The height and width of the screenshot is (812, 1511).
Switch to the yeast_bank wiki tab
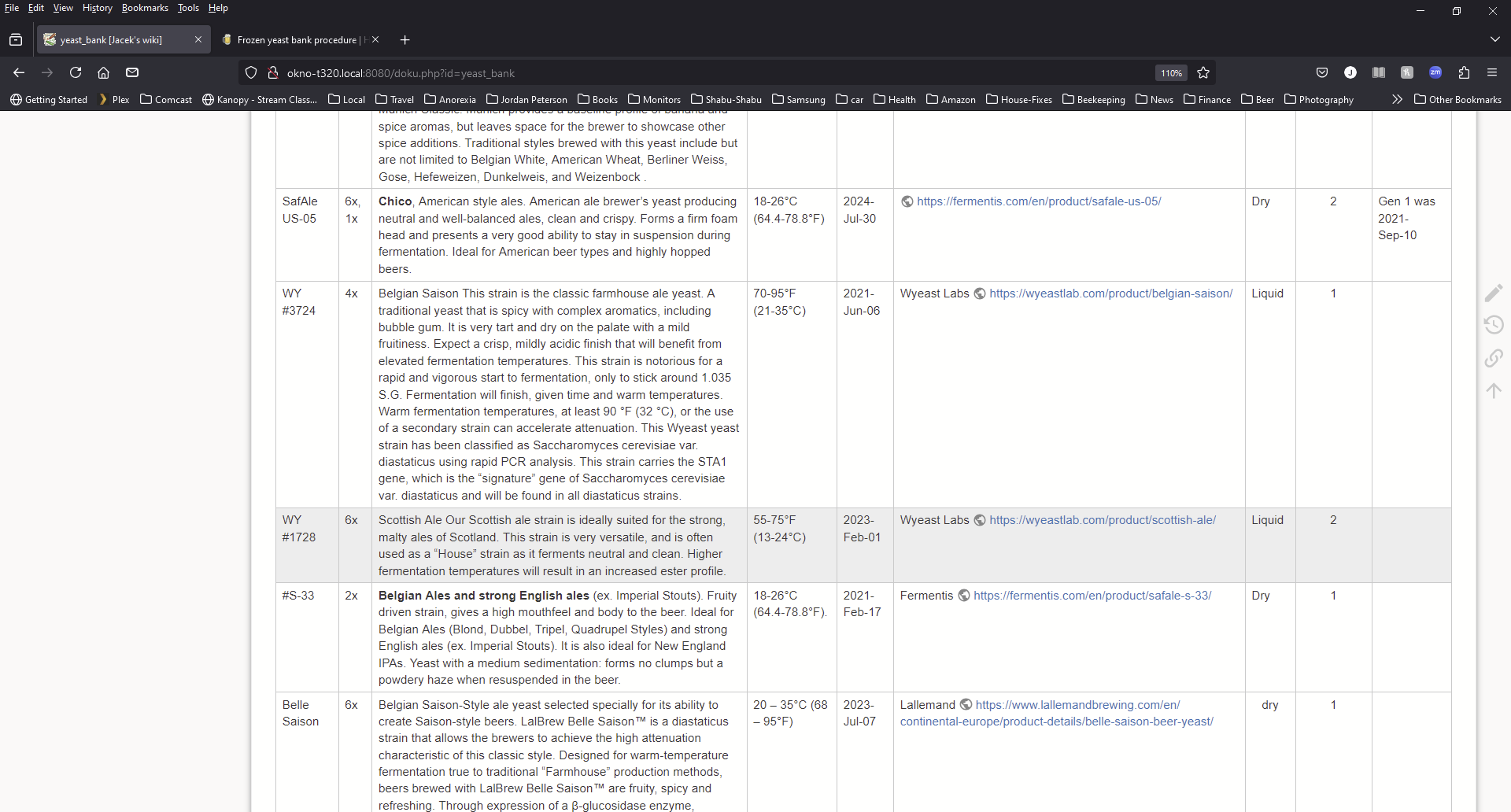coord(124,39)
